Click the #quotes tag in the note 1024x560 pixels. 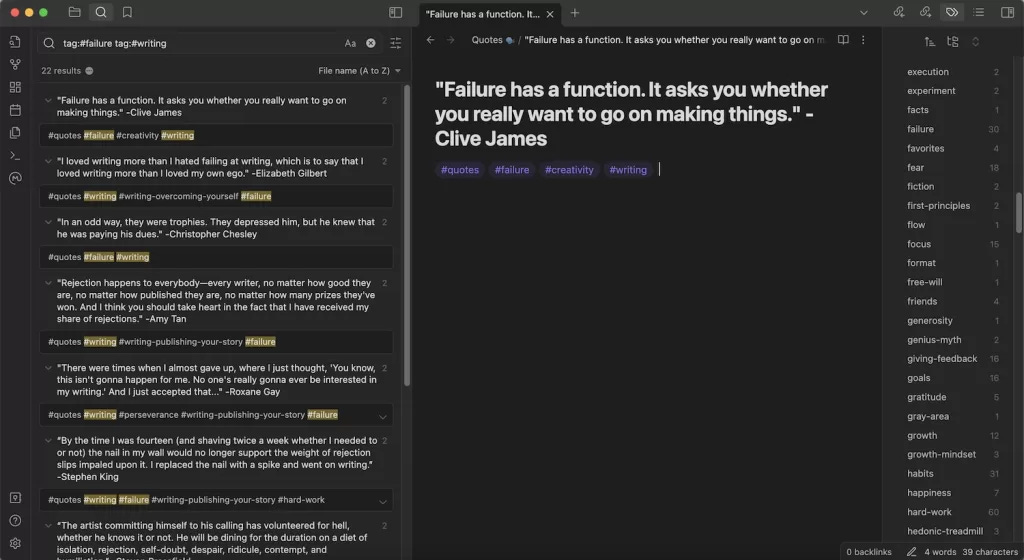[x=460, y=170]
